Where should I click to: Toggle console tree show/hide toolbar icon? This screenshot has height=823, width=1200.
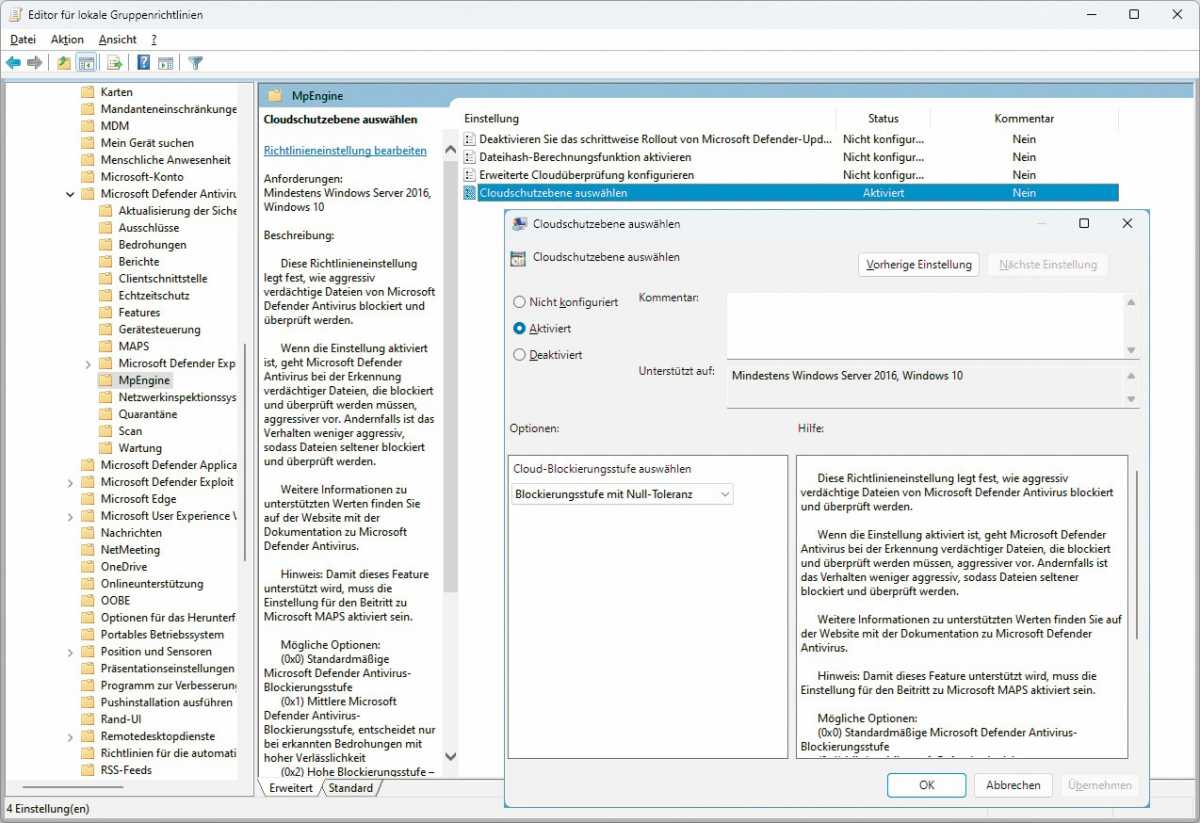[87, 63]
